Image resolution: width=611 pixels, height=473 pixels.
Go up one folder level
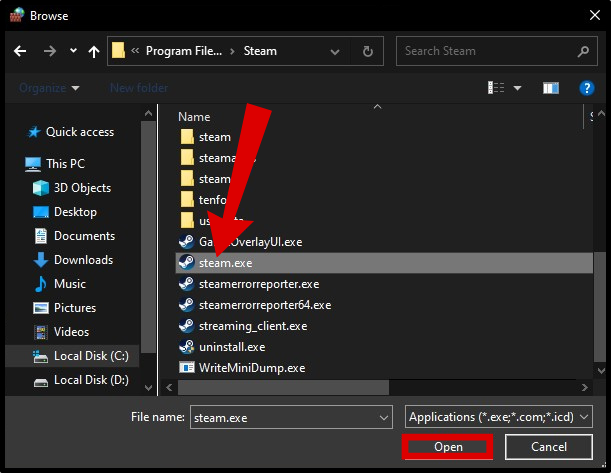[94, 51]
